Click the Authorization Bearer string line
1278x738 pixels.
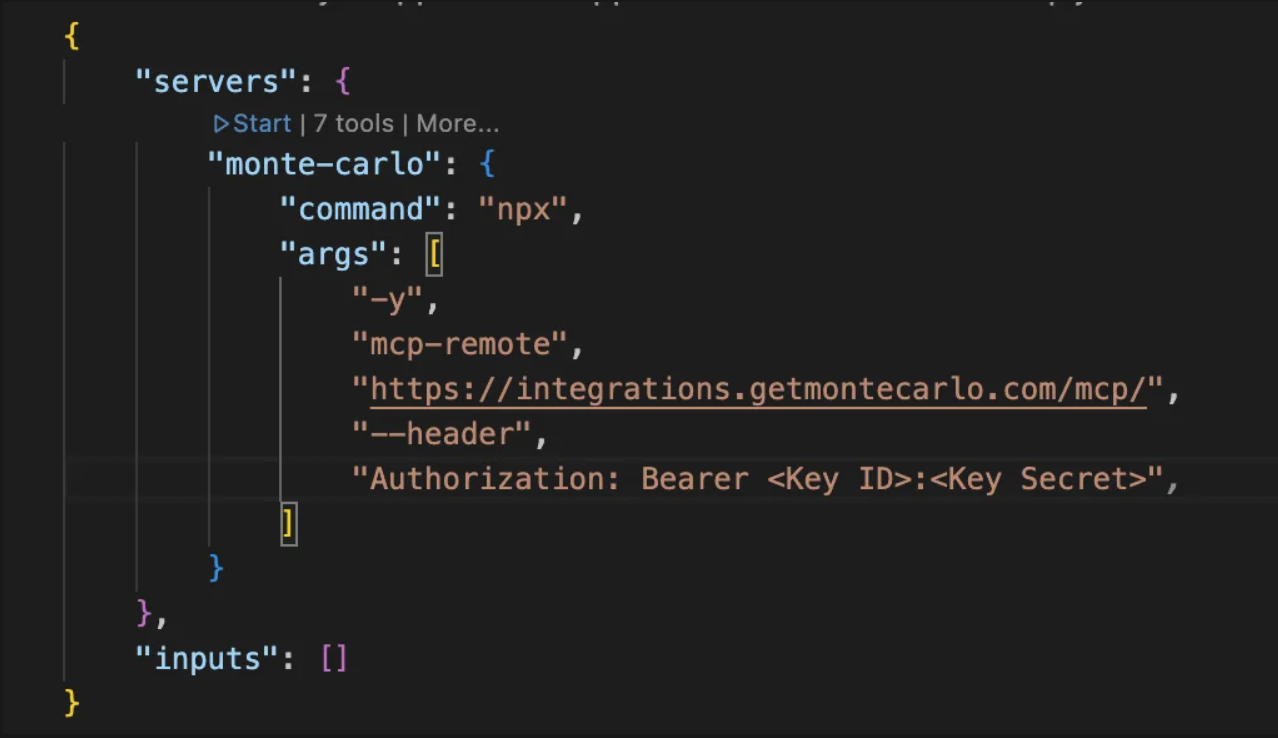[x=758, y=479]
